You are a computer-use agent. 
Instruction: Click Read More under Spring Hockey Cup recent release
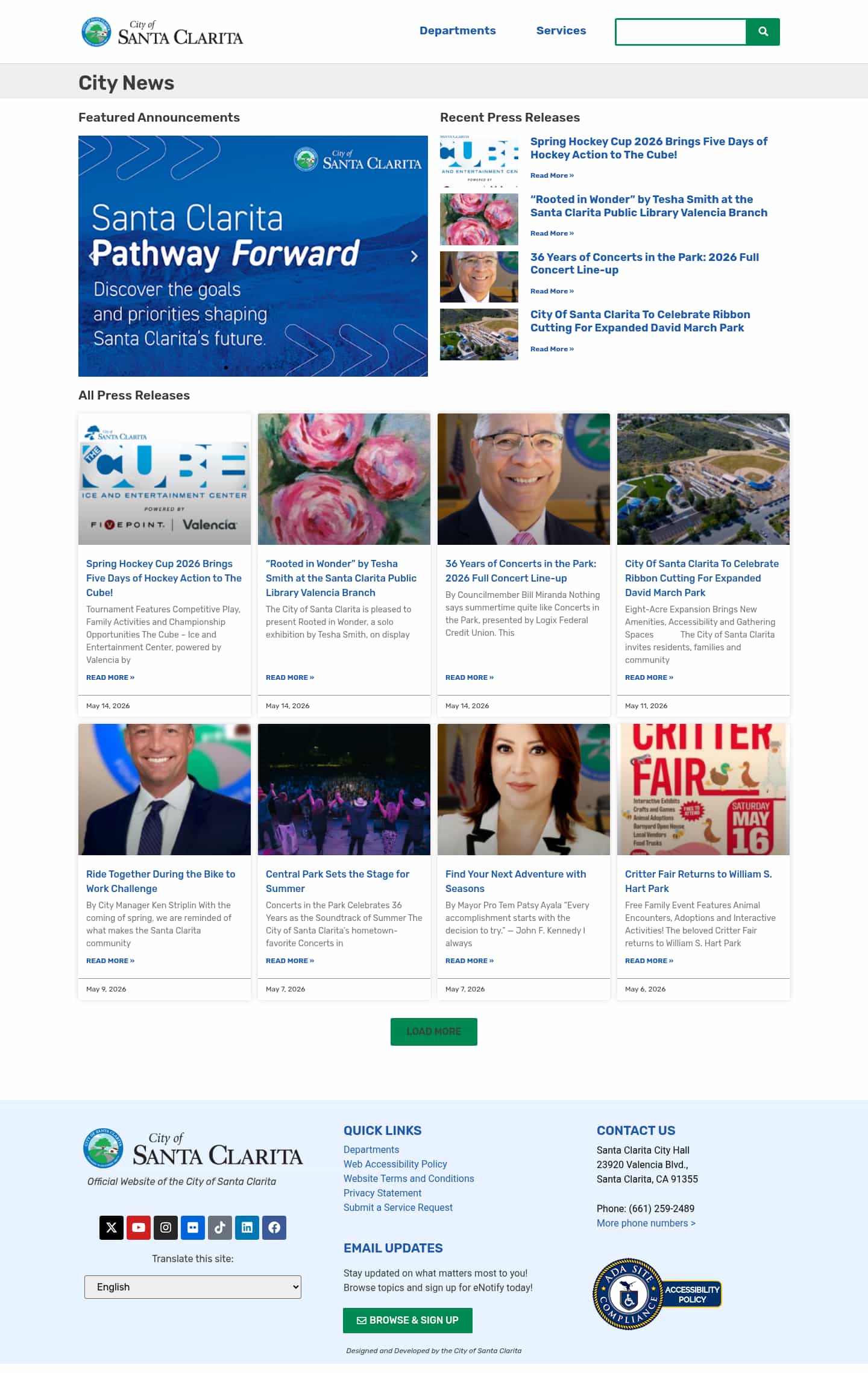coord(552,175)
